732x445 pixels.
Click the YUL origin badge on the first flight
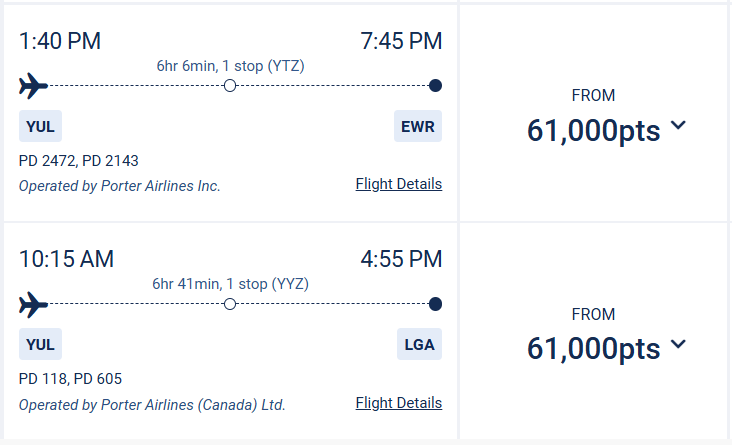[40, 127]
